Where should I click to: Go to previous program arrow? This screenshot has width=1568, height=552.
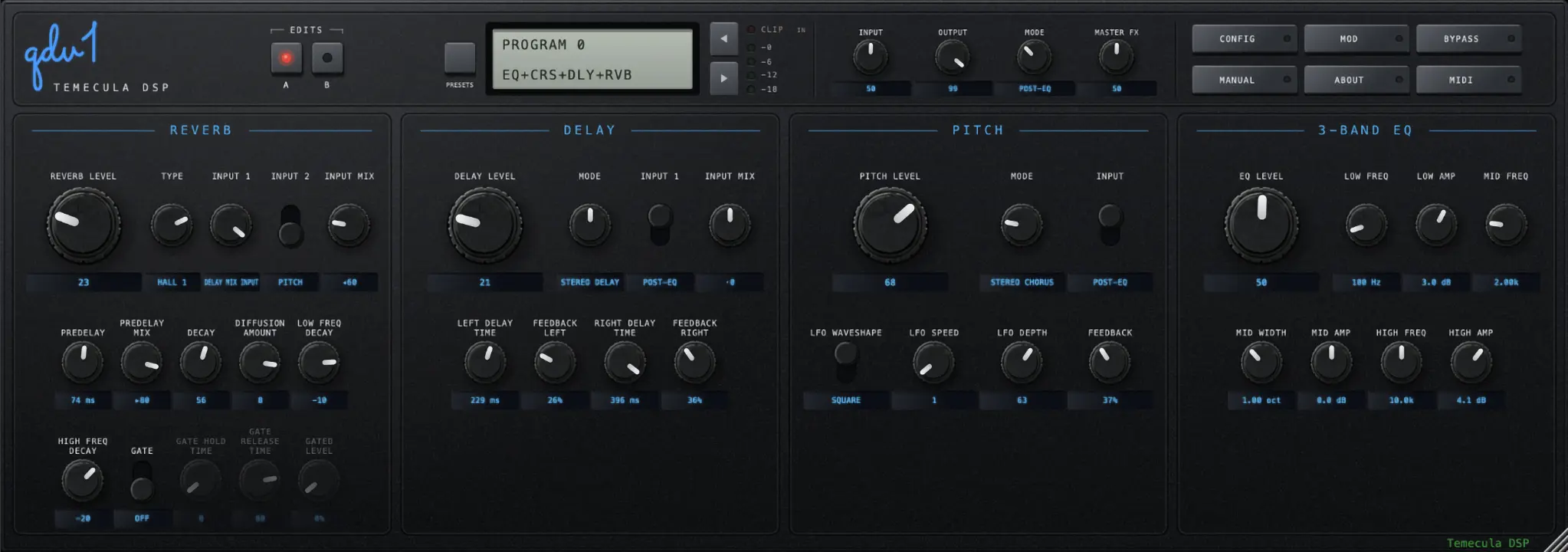coord(723,38)
